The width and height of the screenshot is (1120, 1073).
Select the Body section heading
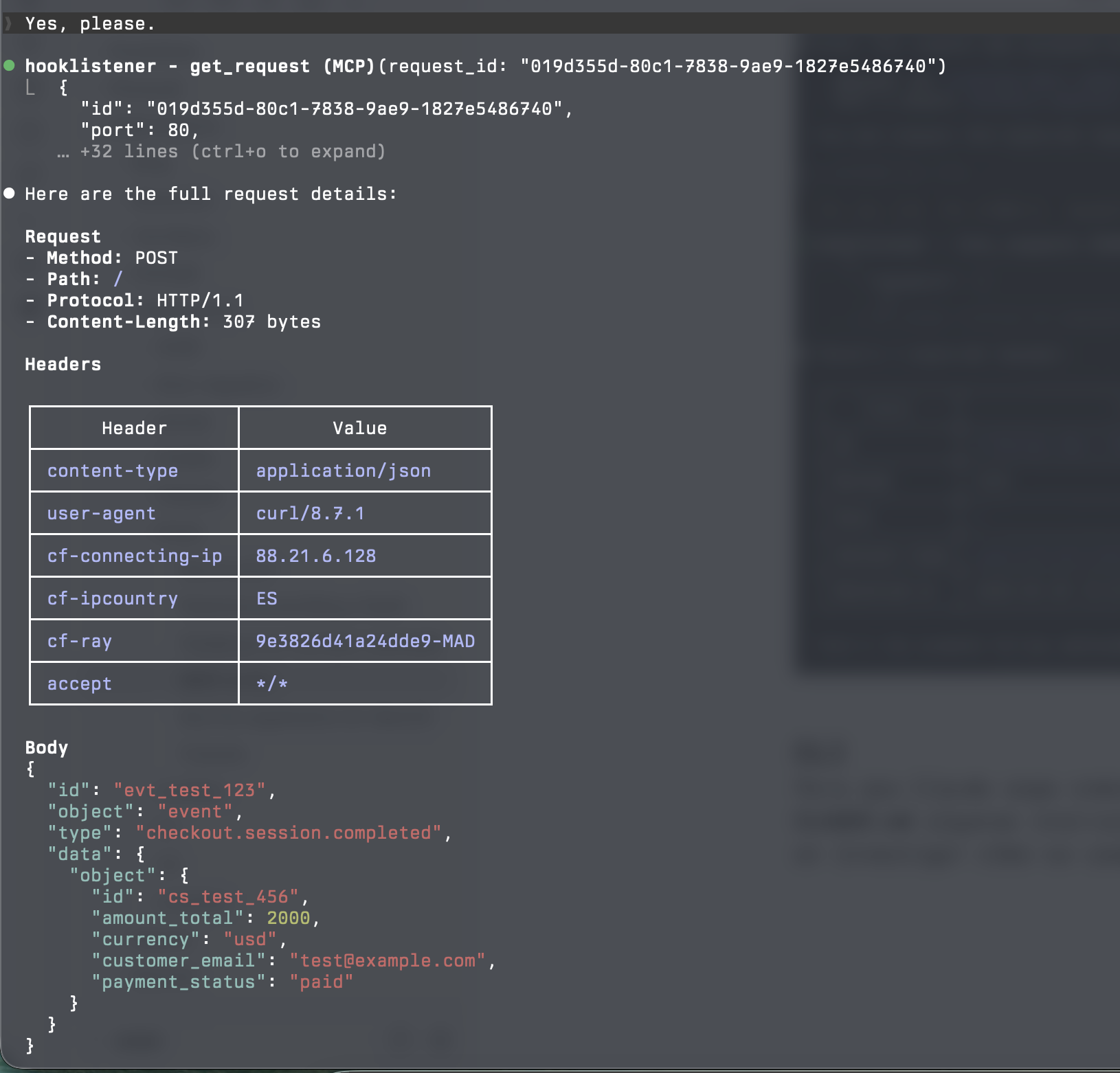pyautogui.click(x=46, y=747)
